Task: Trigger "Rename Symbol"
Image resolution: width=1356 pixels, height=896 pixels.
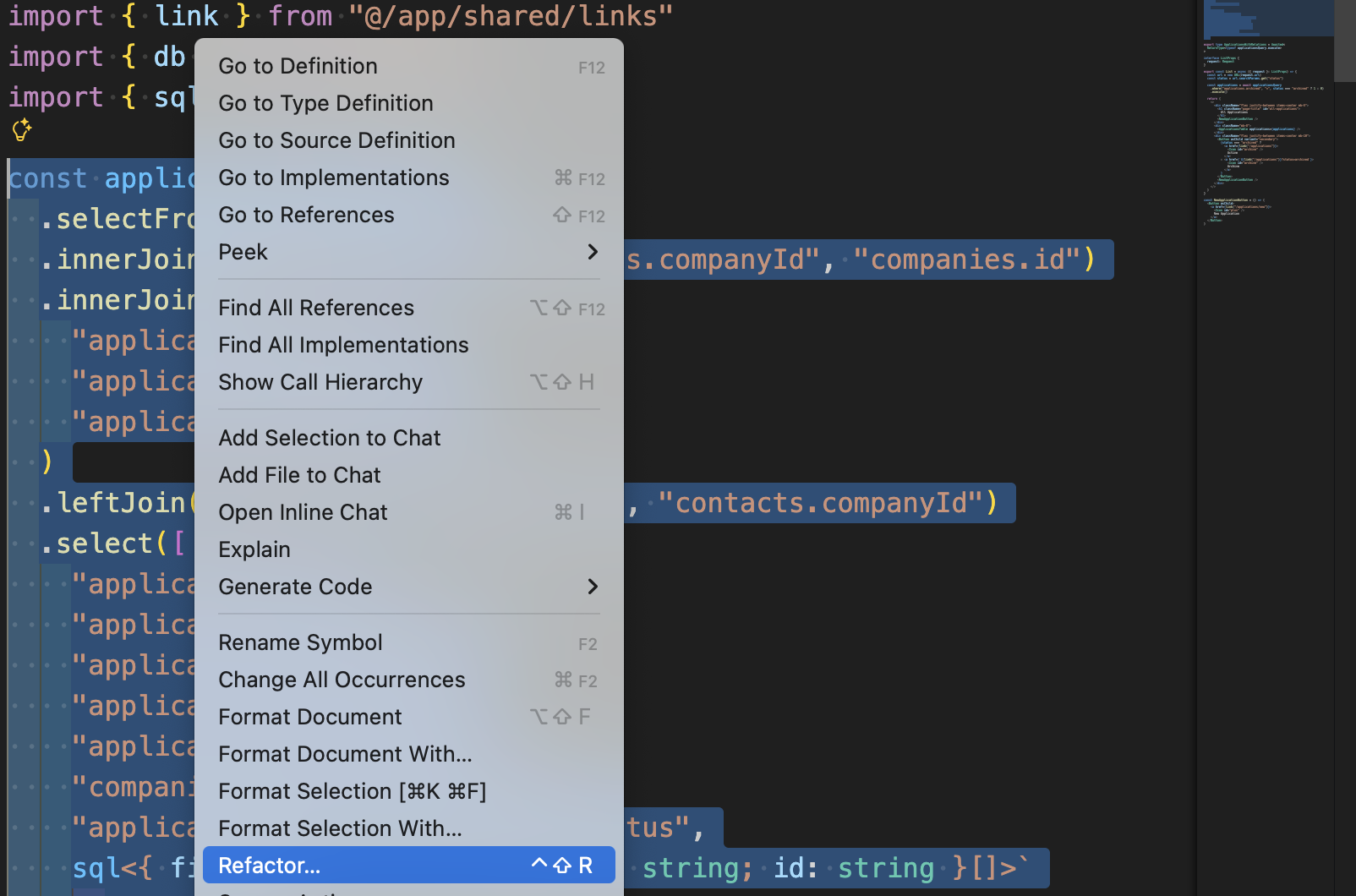Action: (300, 642)
